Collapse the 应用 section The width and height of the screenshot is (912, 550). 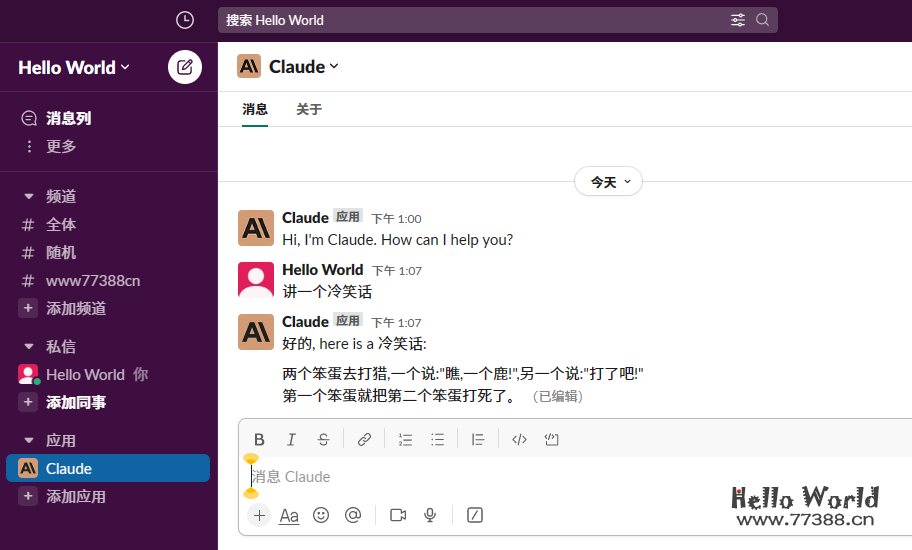29,441
